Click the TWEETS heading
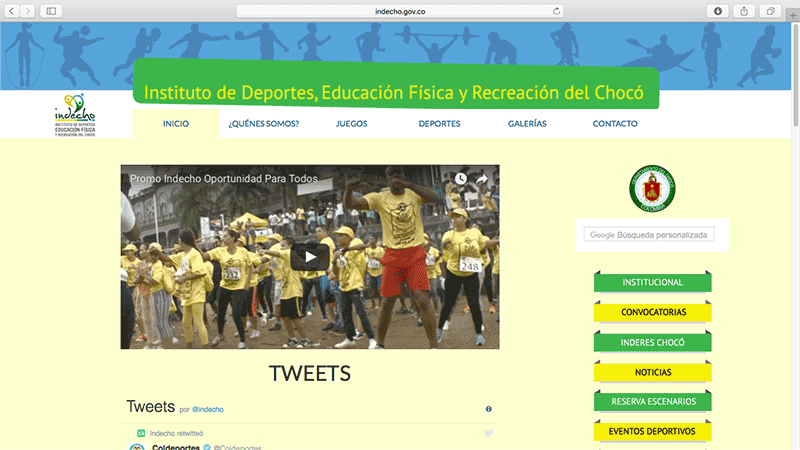Screen dimensions: 800x450 (310, 373)
